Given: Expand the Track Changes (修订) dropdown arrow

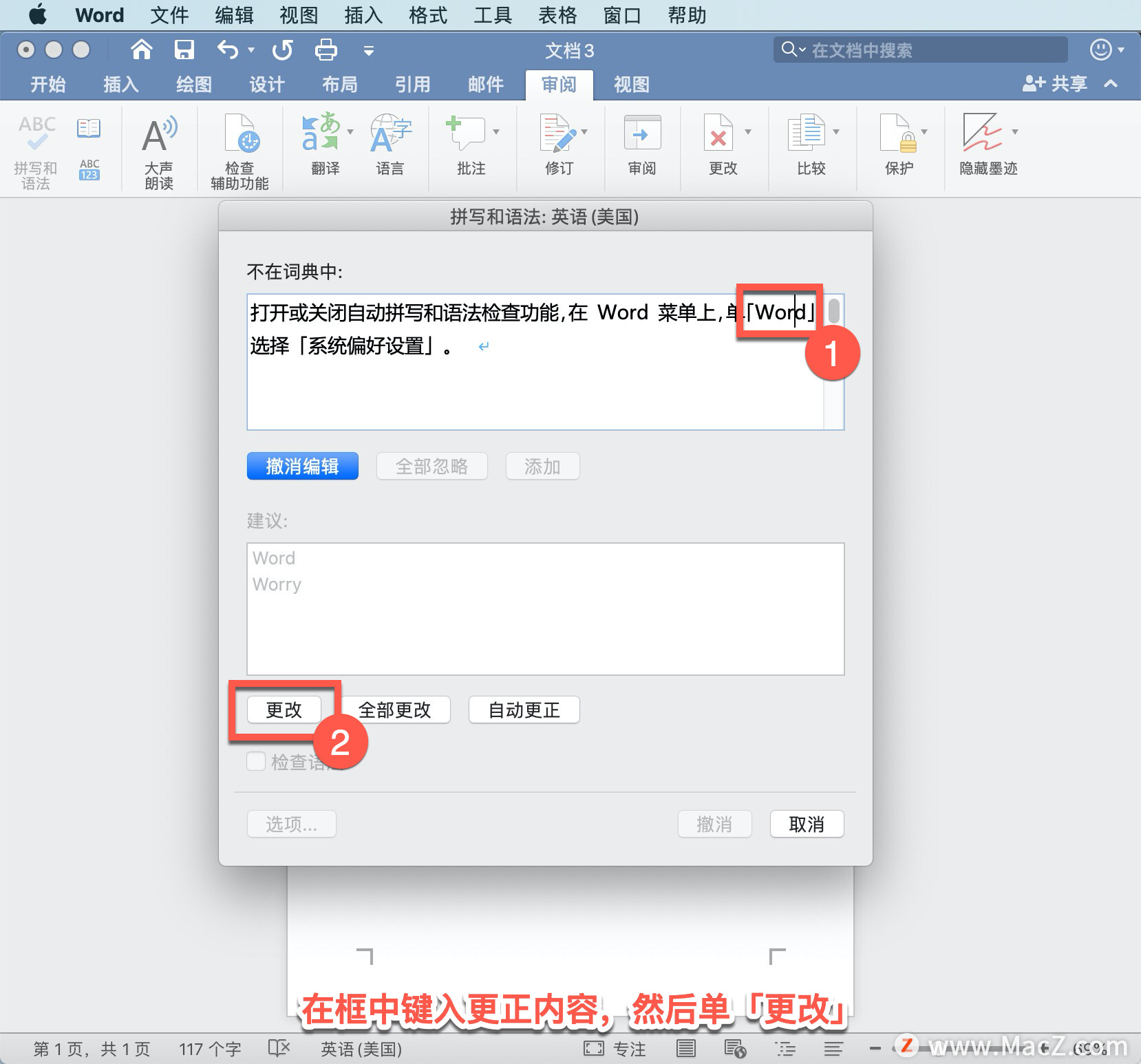Looking at the screenshot, I should pyautogui.click(x=584, y=131).
